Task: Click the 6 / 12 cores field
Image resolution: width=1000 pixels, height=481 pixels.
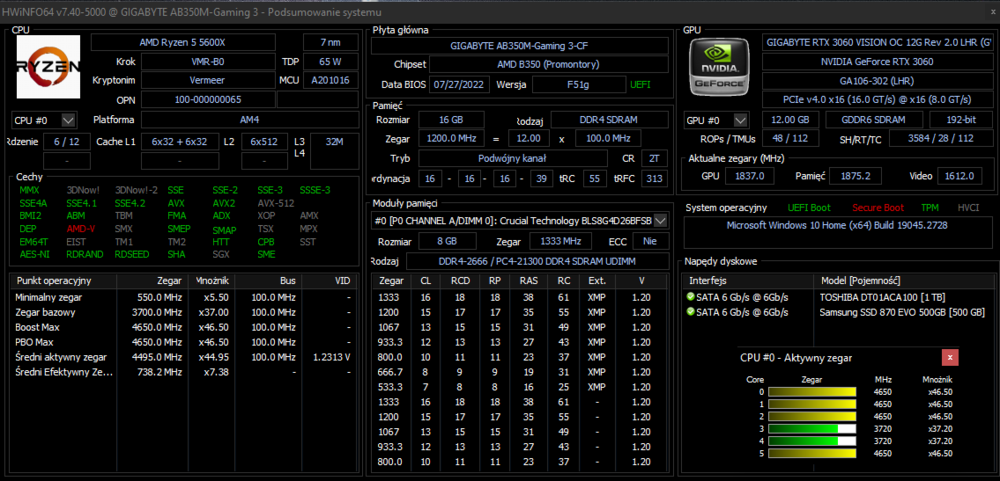Action: (67, 142)
